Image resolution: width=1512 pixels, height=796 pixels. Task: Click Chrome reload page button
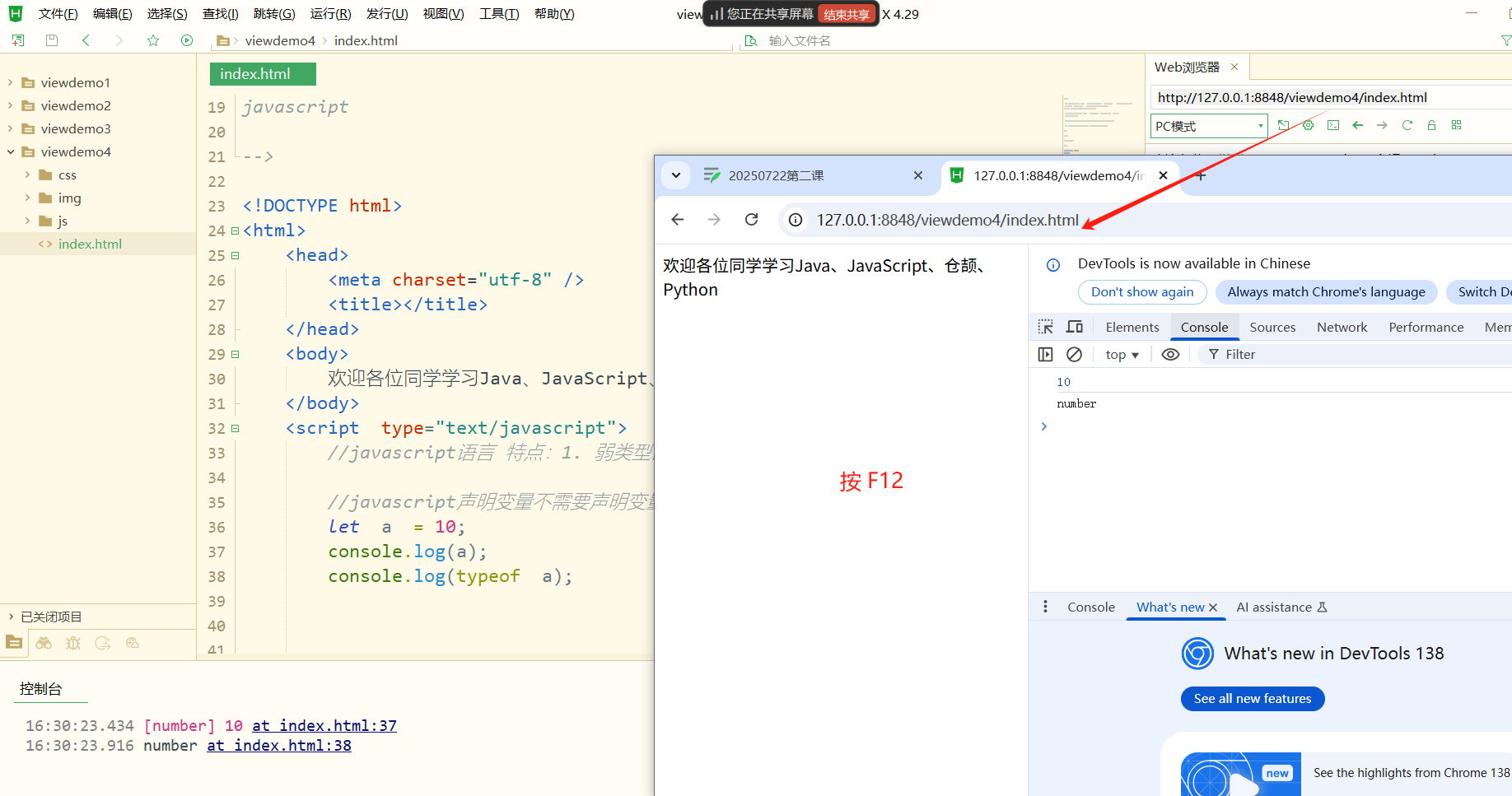coord(751,220)
